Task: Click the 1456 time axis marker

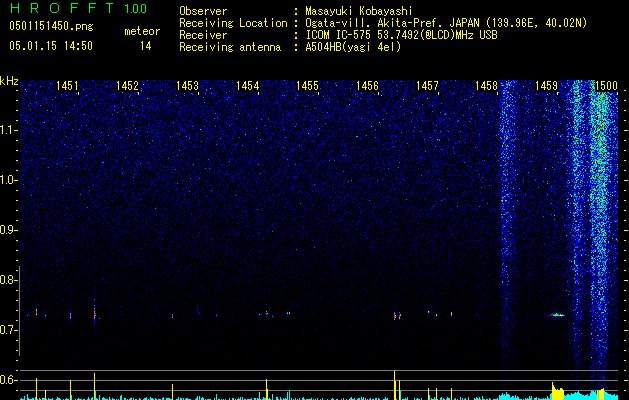Action: (x=367, y=85)
